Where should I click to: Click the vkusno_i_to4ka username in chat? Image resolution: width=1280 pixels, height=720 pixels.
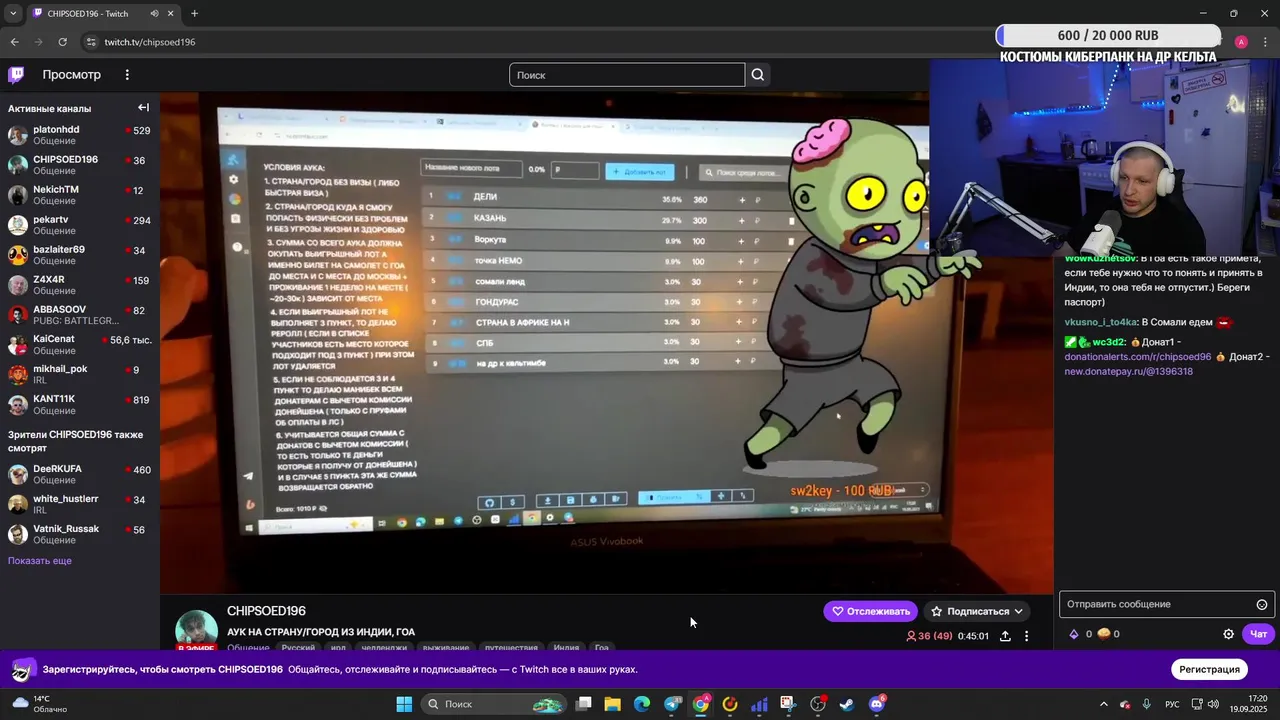pos(1100,322)
